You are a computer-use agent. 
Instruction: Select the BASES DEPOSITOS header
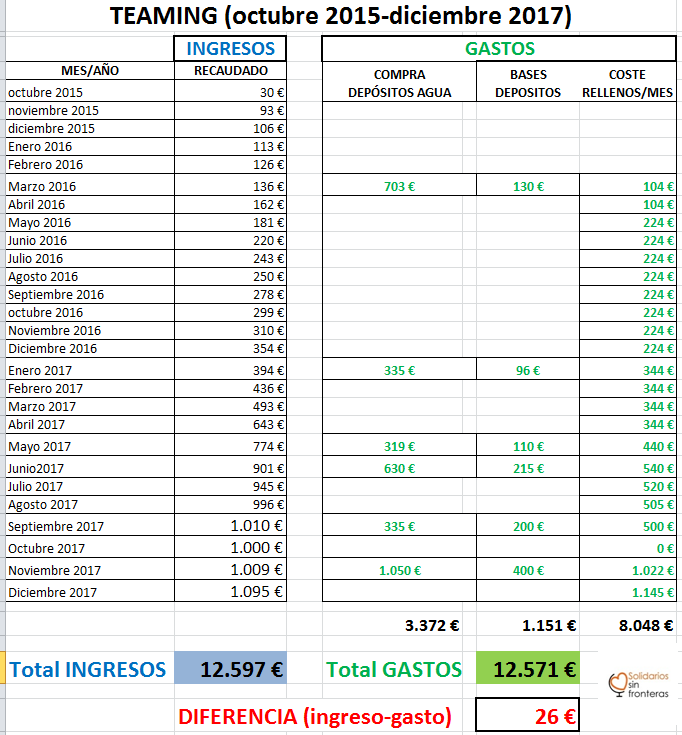(x=528, y=83)
